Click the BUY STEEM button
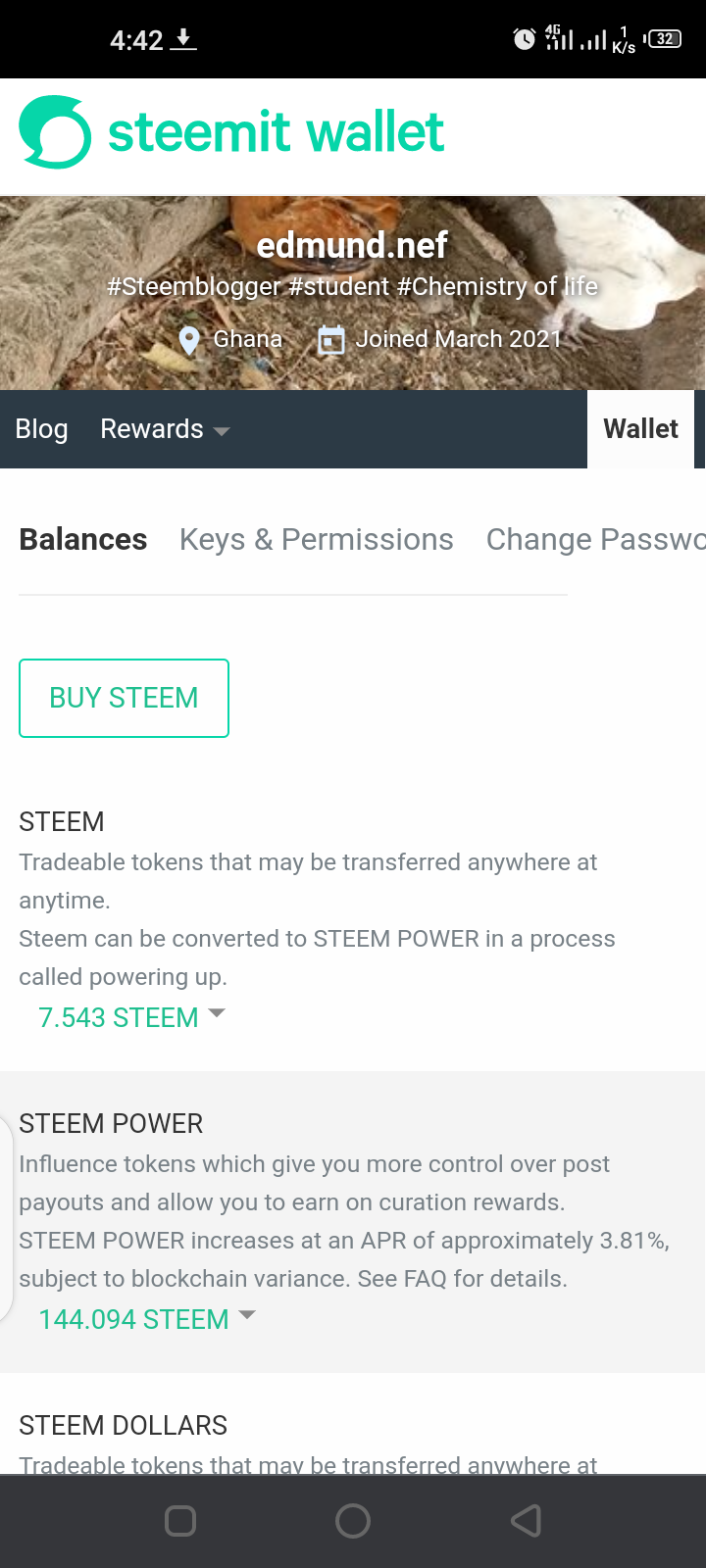Image resolution: width=706 pixels, height=1568 pixels. click(x=124, y=698)
